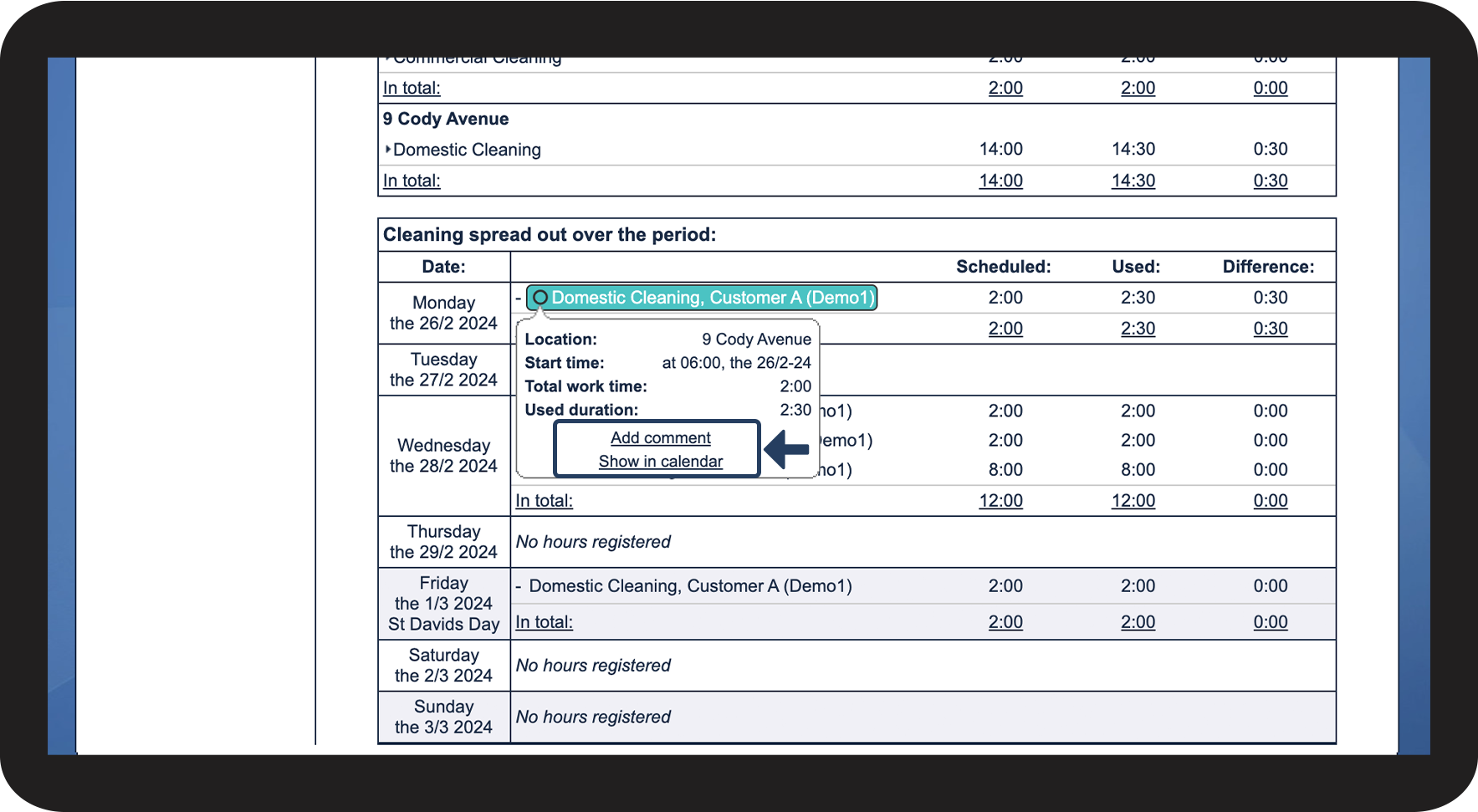This screenshot has height=812, width=1478.
Task: Click Wednesday's In total link
Action: [x=544, y=501]
